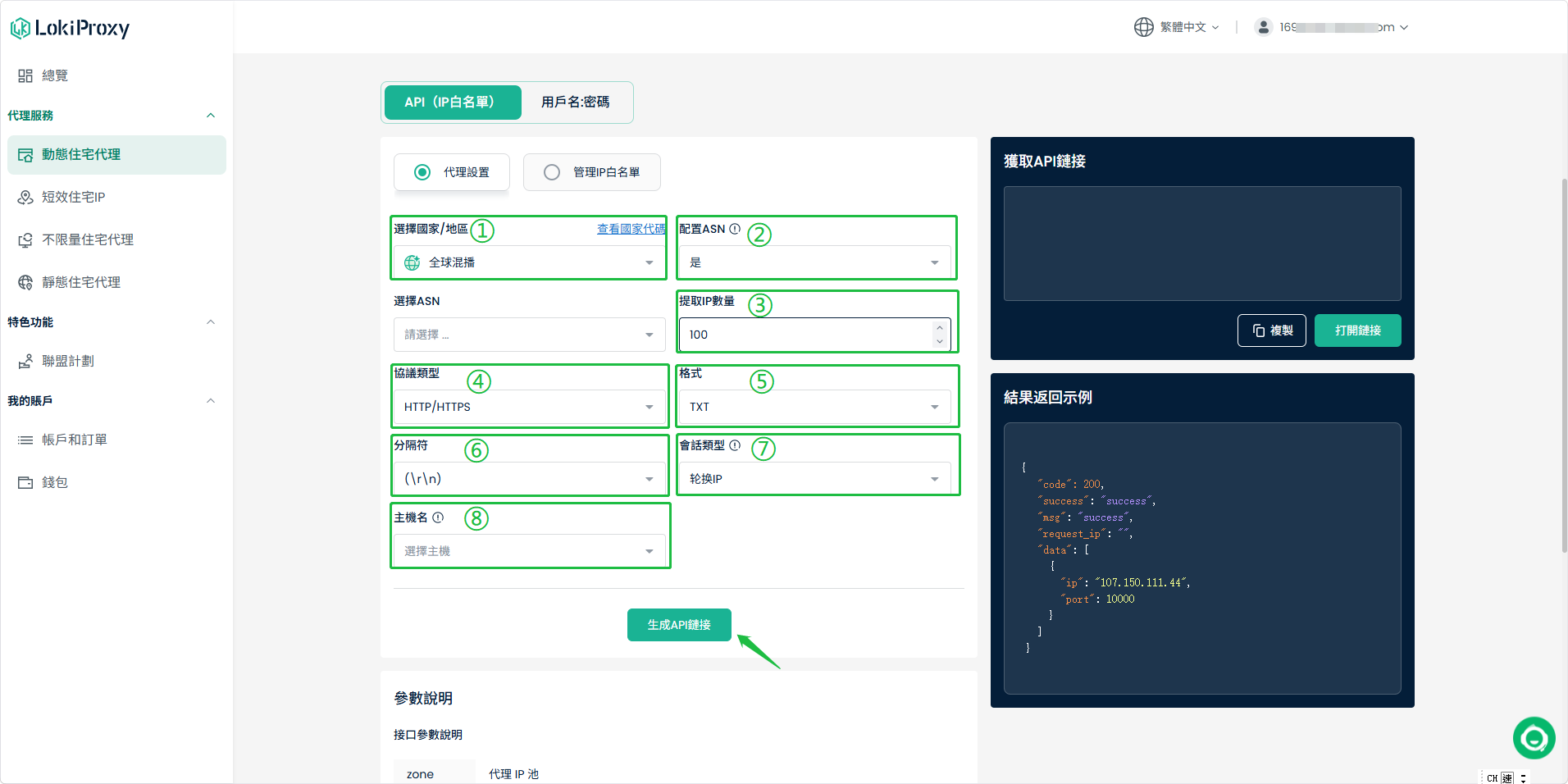Click the 動態住宅代理 icon
The image size is (1568, 784).
25,155
